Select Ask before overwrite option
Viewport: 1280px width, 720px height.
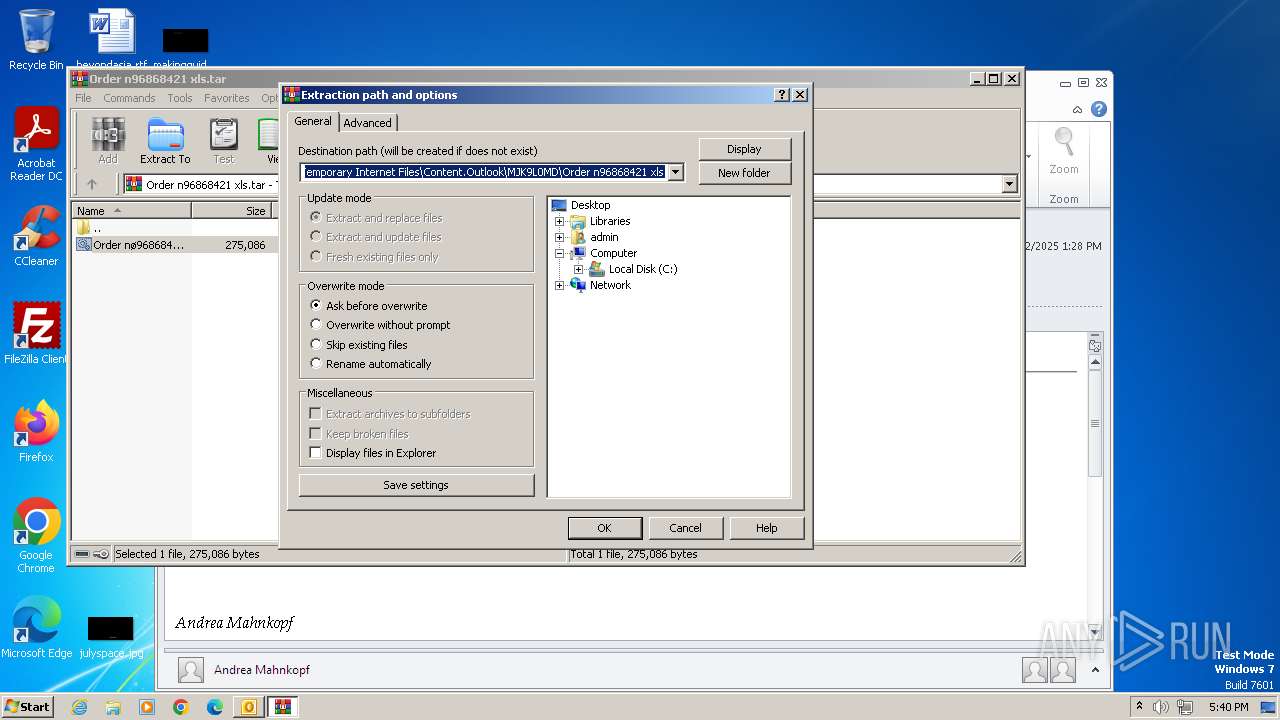point(368,306)
